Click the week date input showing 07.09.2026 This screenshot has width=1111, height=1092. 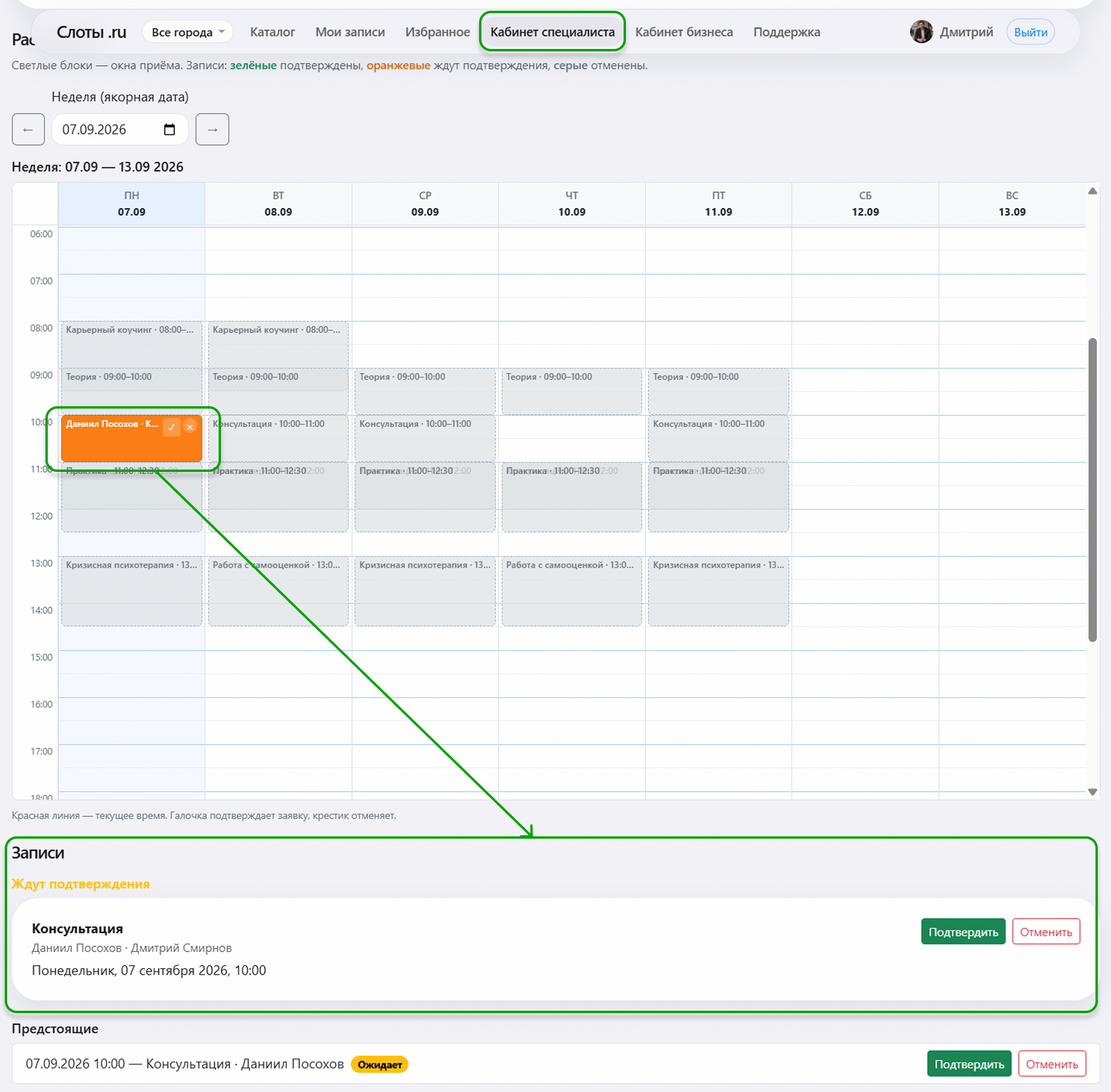[x=119, y=130]
